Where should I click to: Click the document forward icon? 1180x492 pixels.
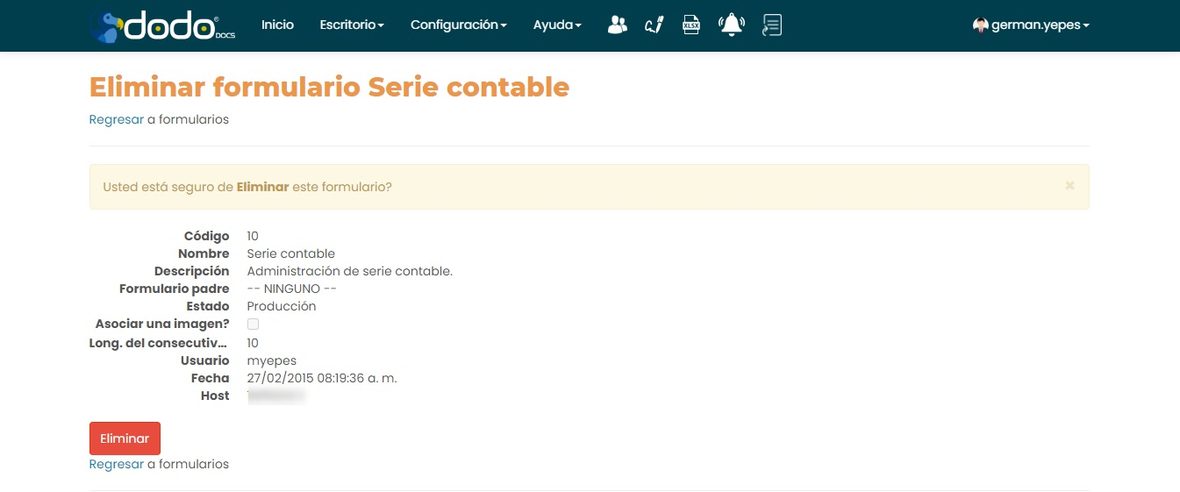pos(771,25)
